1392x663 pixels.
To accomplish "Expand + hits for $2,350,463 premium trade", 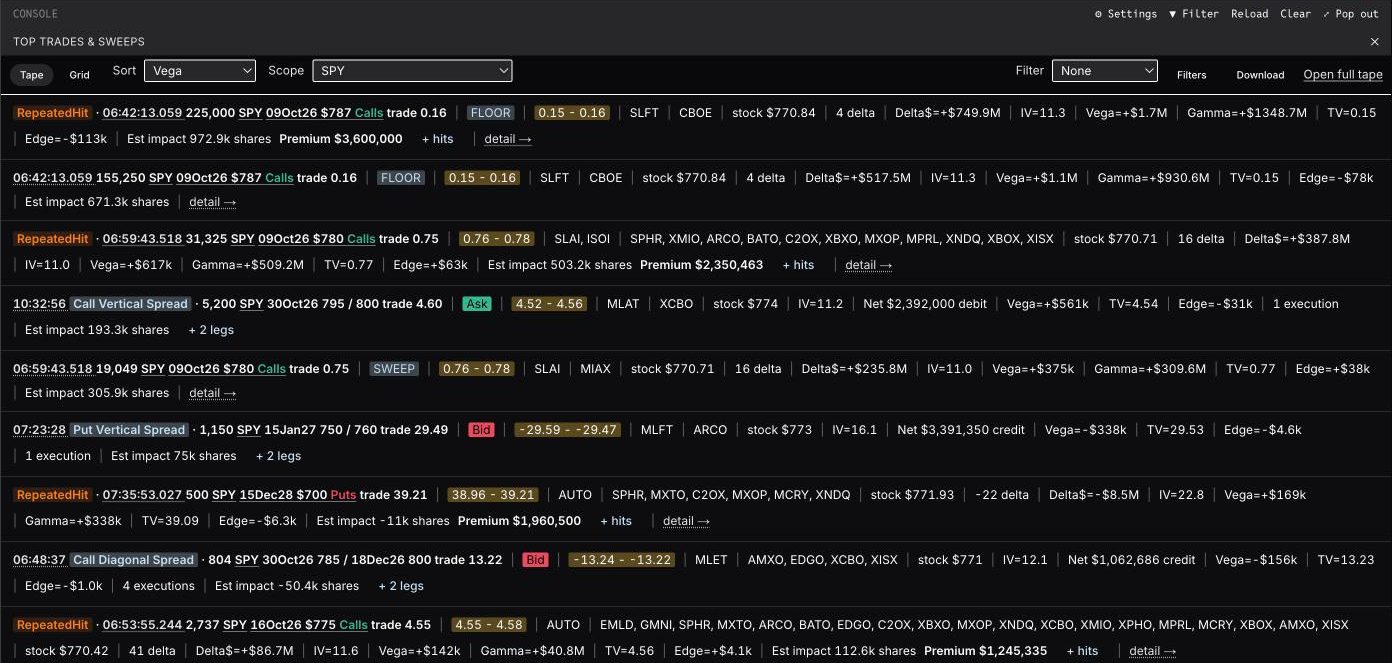I will tap(798, 265).
